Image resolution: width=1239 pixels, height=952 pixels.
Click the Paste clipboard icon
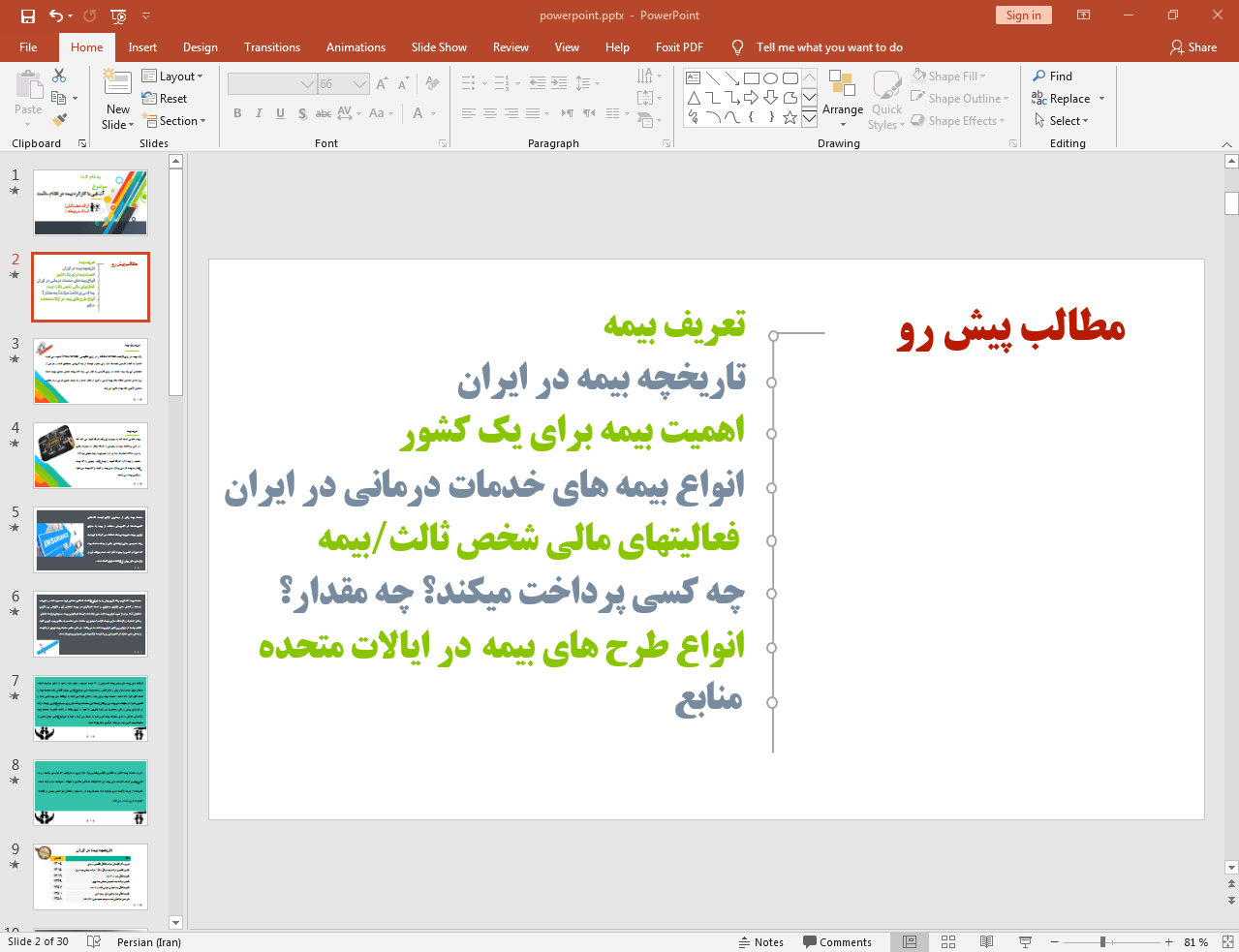pyautogui.click(x=28, y=85)
